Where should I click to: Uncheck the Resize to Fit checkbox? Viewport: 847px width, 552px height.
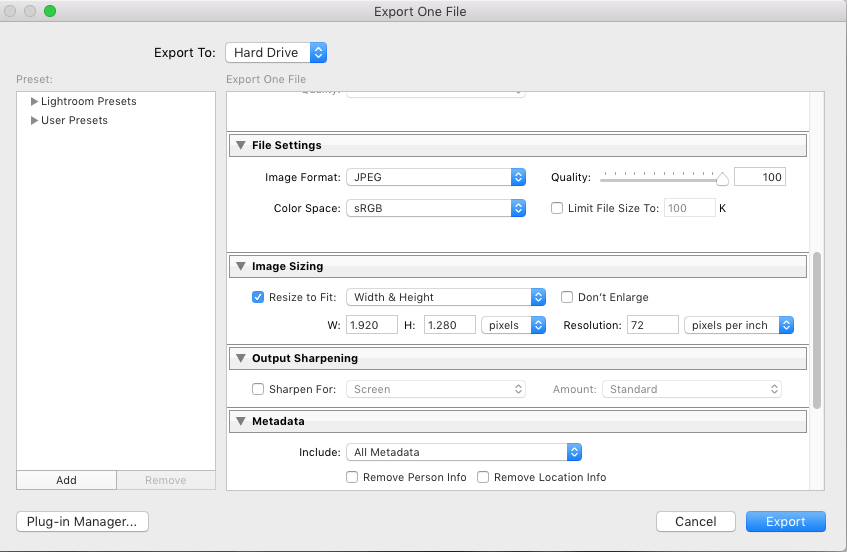pos(258,297)
